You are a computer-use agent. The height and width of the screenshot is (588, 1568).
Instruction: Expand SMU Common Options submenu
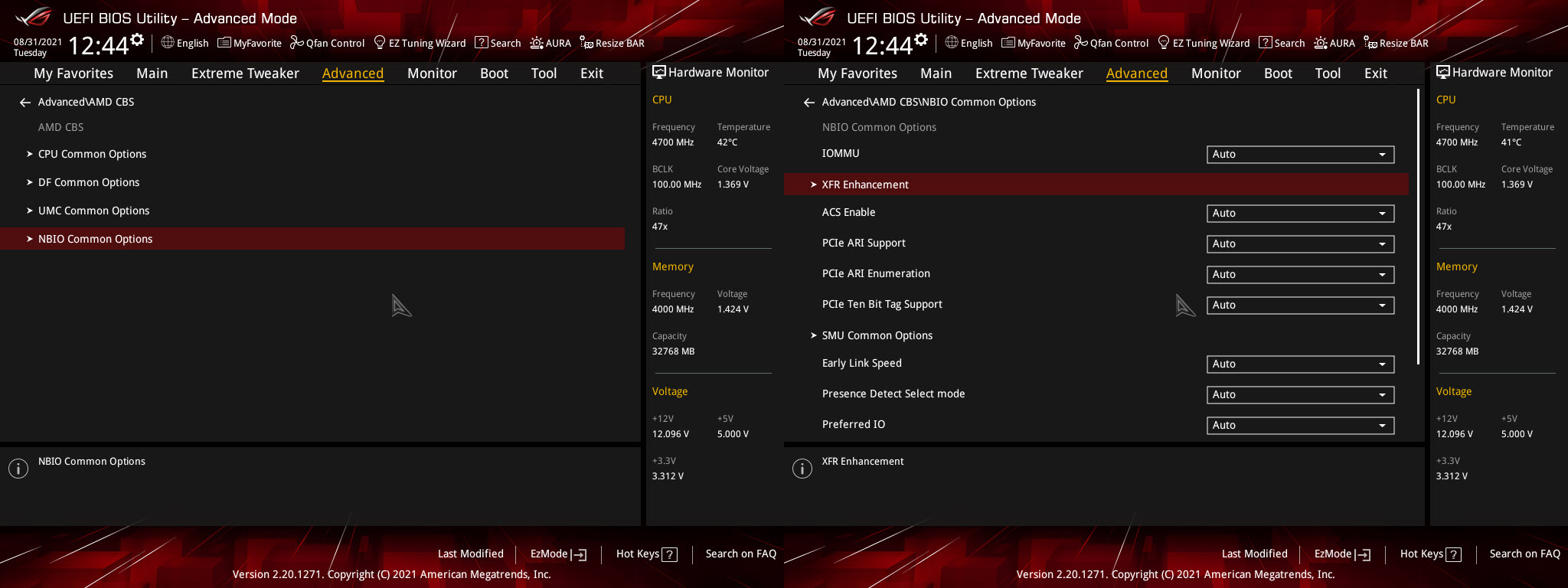[x=877, y=335]
